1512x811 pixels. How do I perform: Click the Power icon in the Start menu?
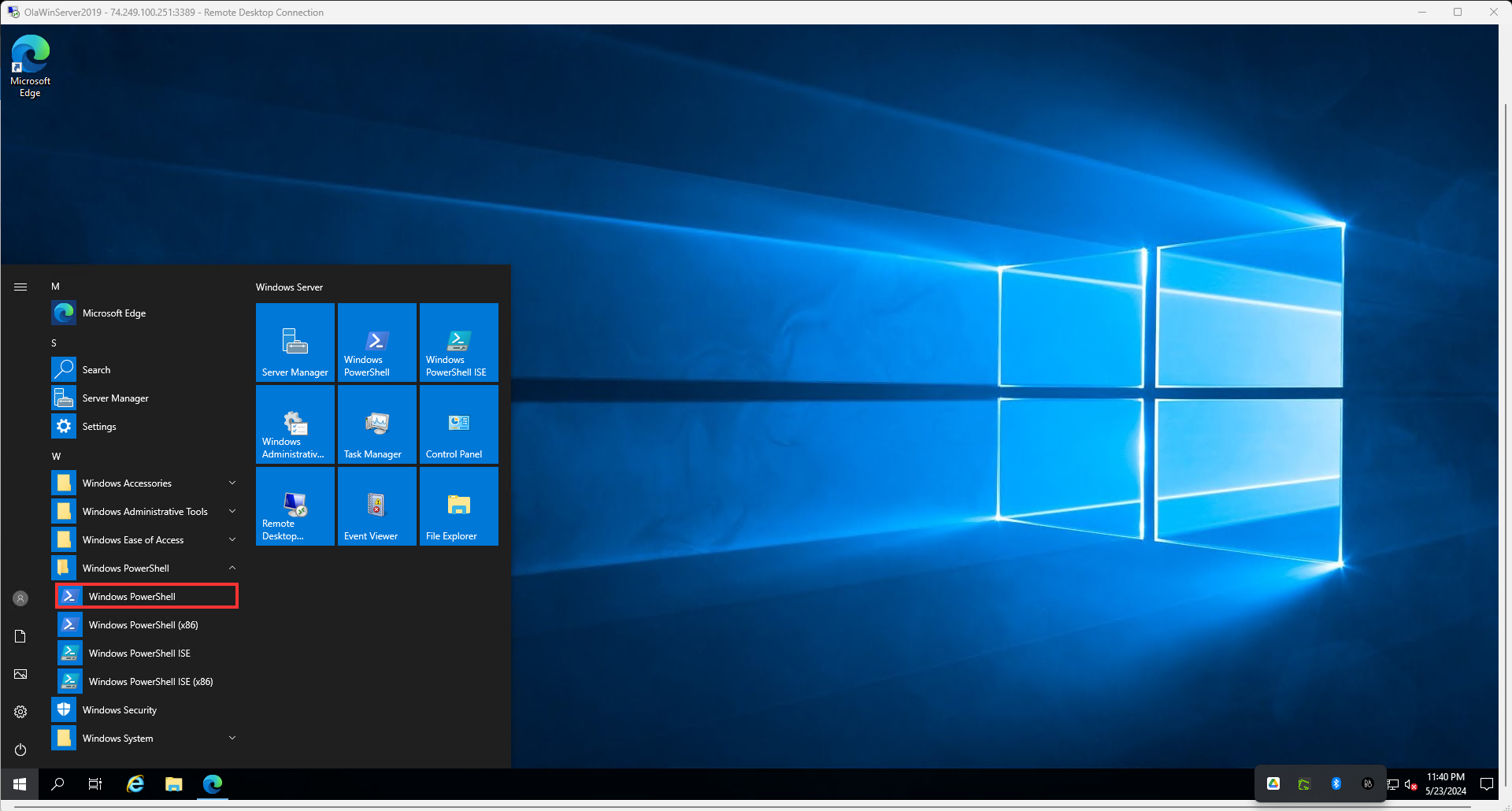pos(20,750)
